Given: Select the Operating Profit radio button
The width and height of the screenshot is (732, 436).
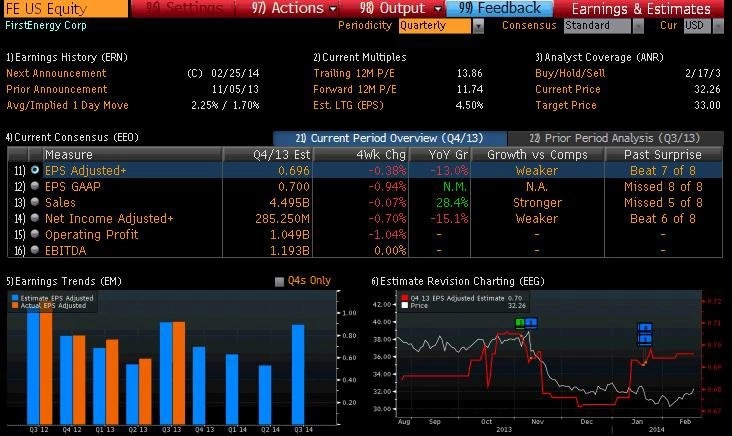Looking at the screenshot, I should pos(35,234).
